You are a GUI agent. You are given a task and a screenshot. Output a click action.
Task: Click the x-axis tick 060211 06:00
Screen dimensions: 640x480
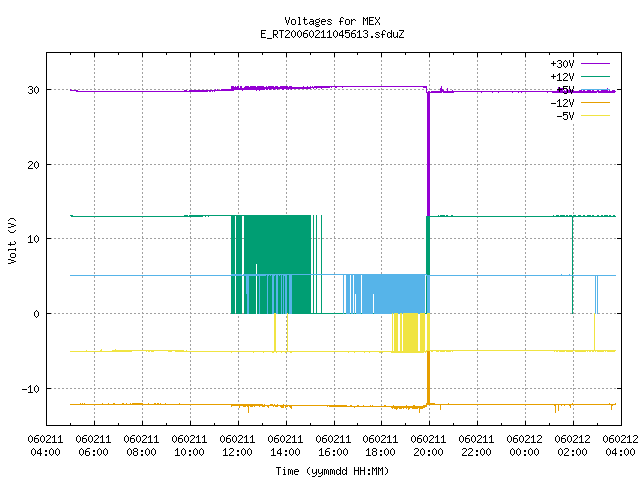pos(93,445)
